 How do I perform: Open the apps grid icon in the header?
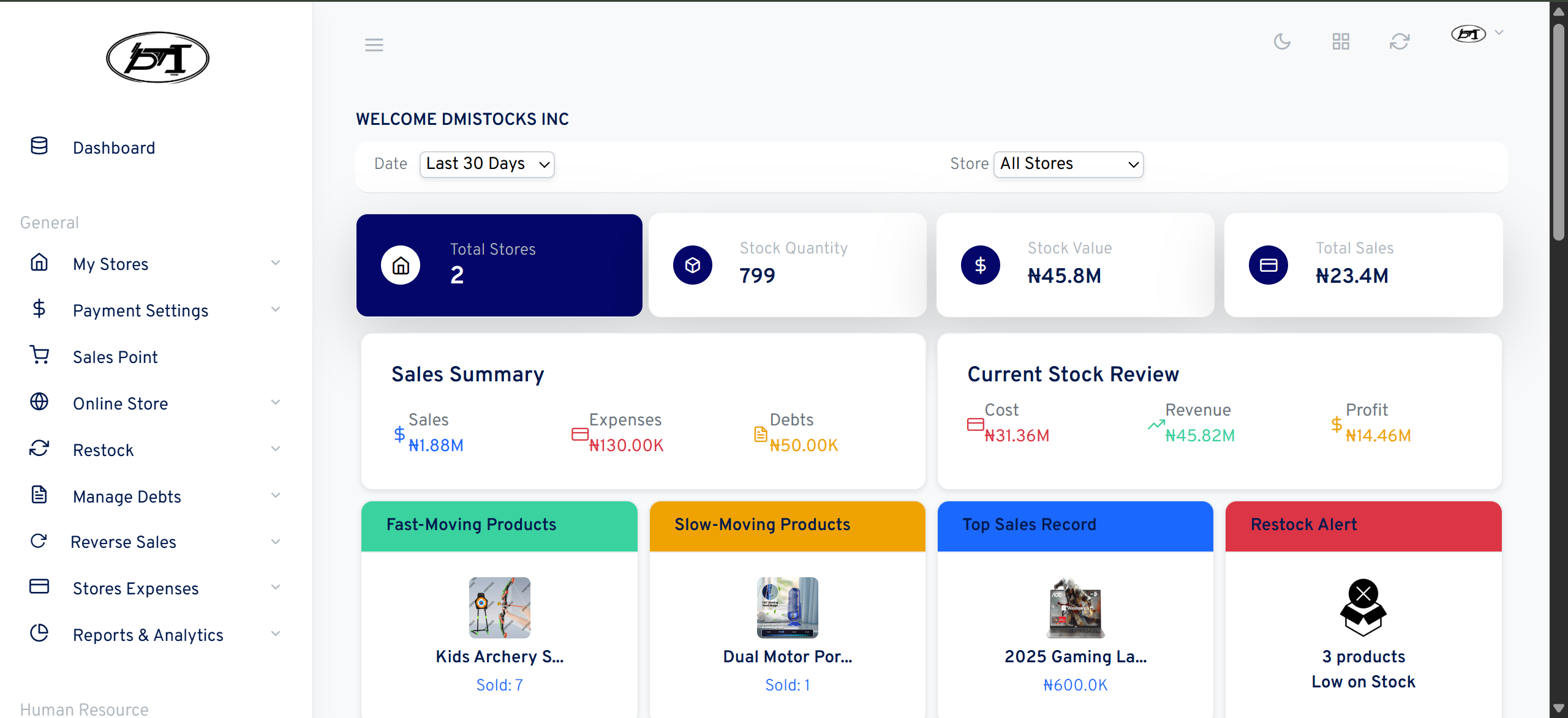coord(1341,42)
